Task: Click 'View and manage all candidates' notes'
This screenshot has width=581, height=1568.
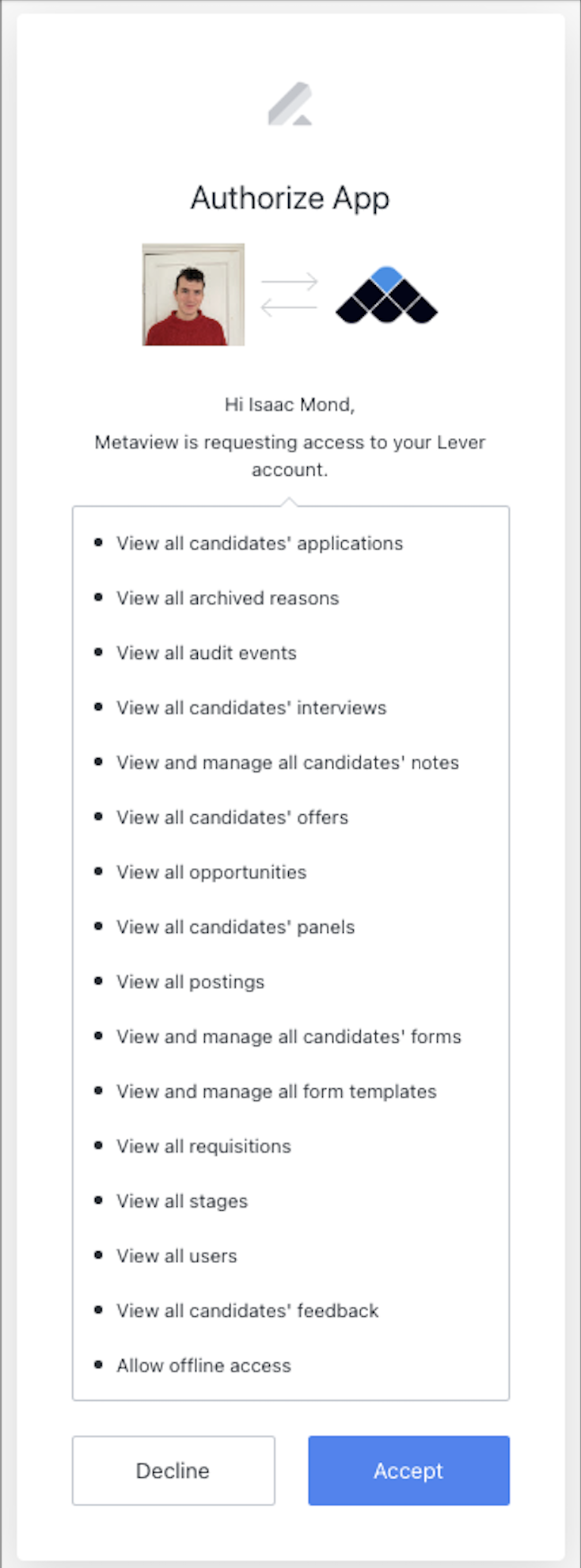Action: pos(287,763)
